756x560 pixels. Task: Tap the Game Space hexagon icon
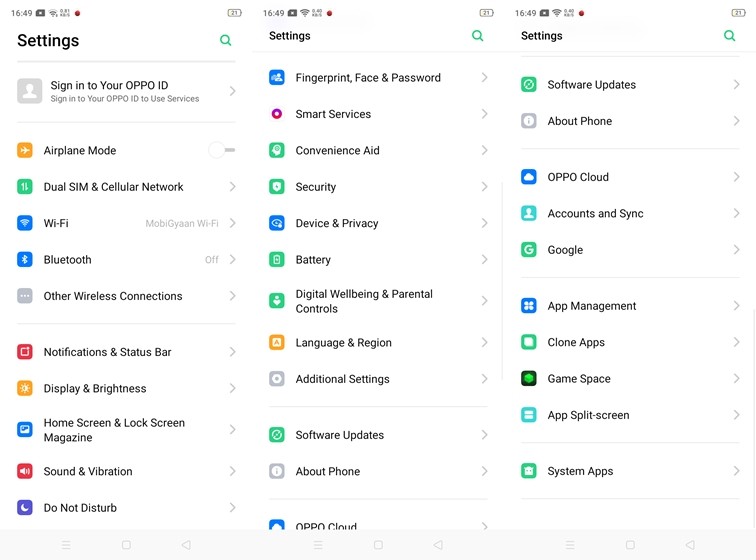(529, 378)
